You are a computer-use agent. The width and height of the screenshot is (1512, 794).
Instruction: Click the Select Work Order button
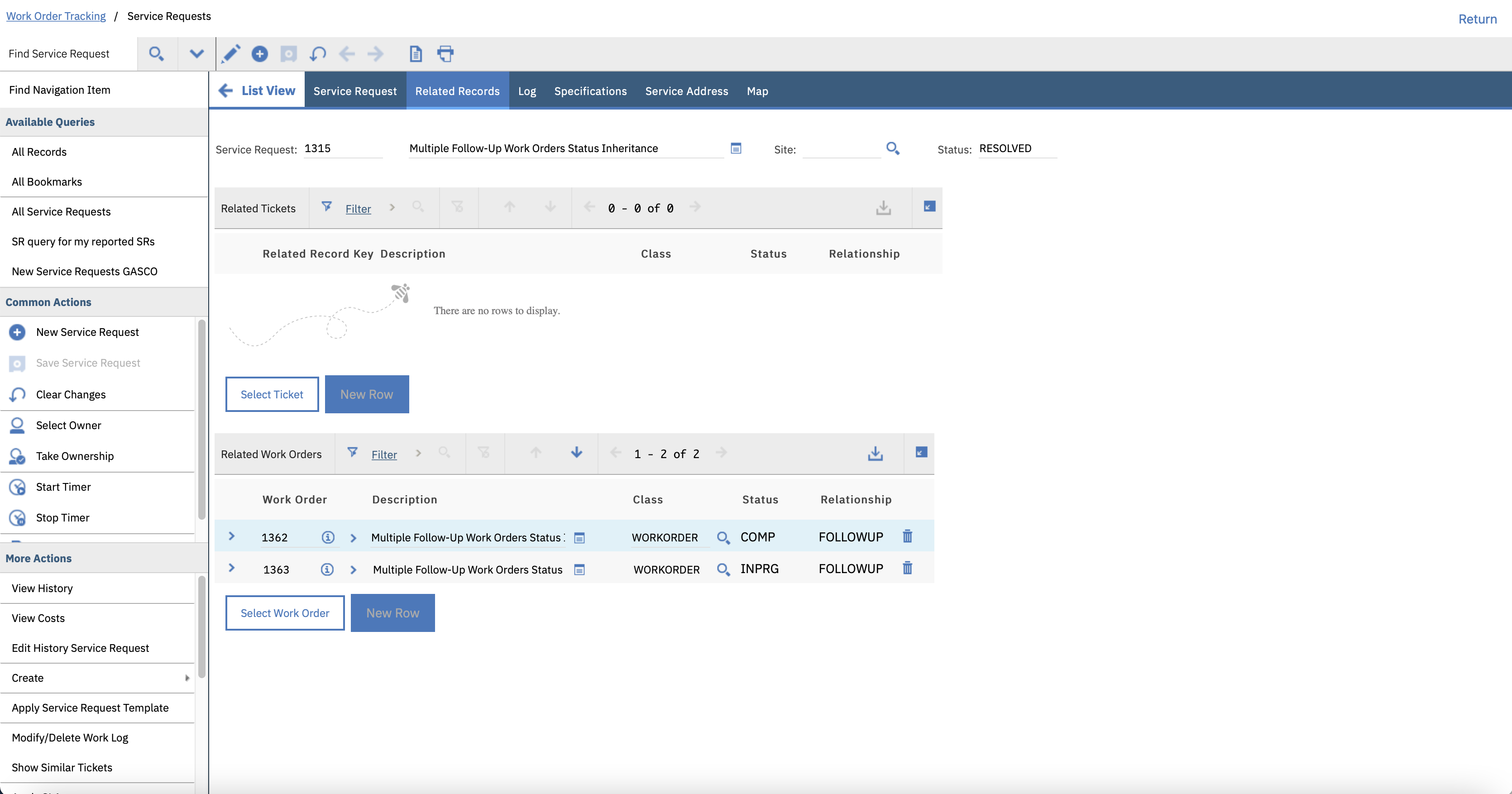pyautogui.click(x=285, y=612)
